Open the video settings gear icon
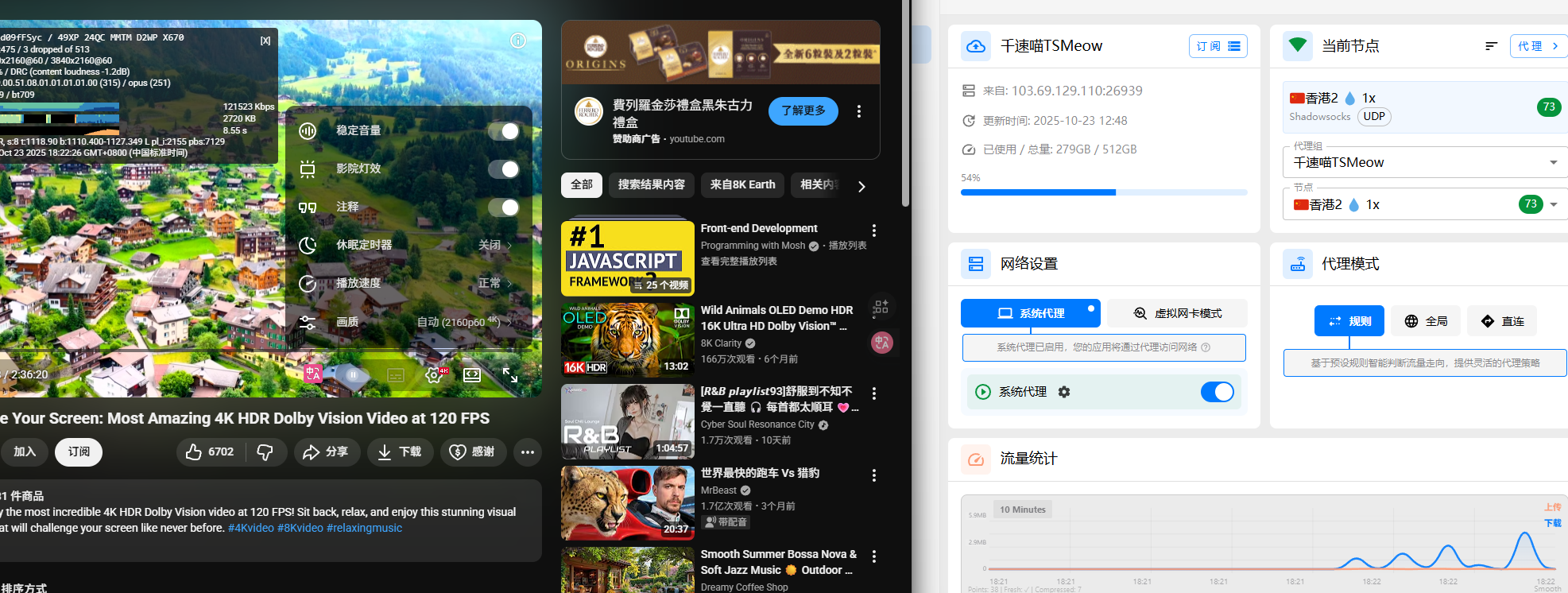 tap(435, 375)
